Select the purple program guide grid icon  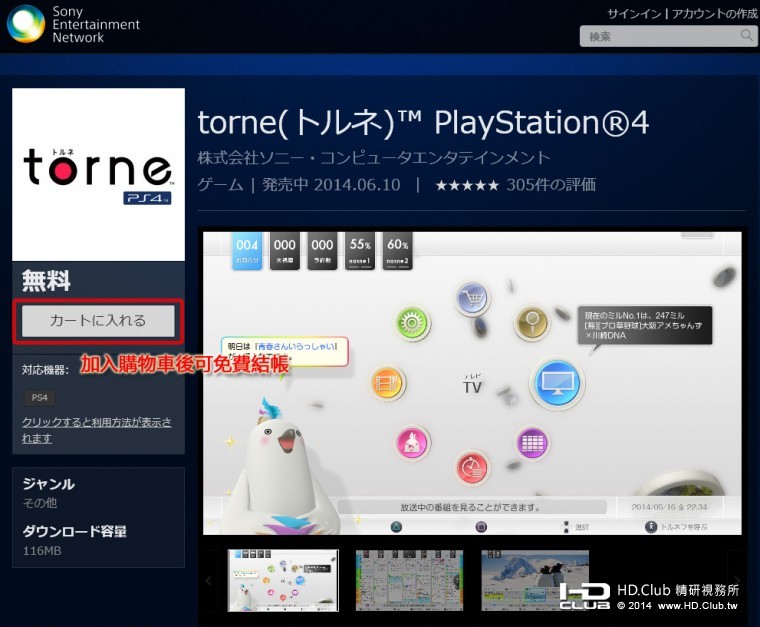pyautogui.click(x=532, y=442)
